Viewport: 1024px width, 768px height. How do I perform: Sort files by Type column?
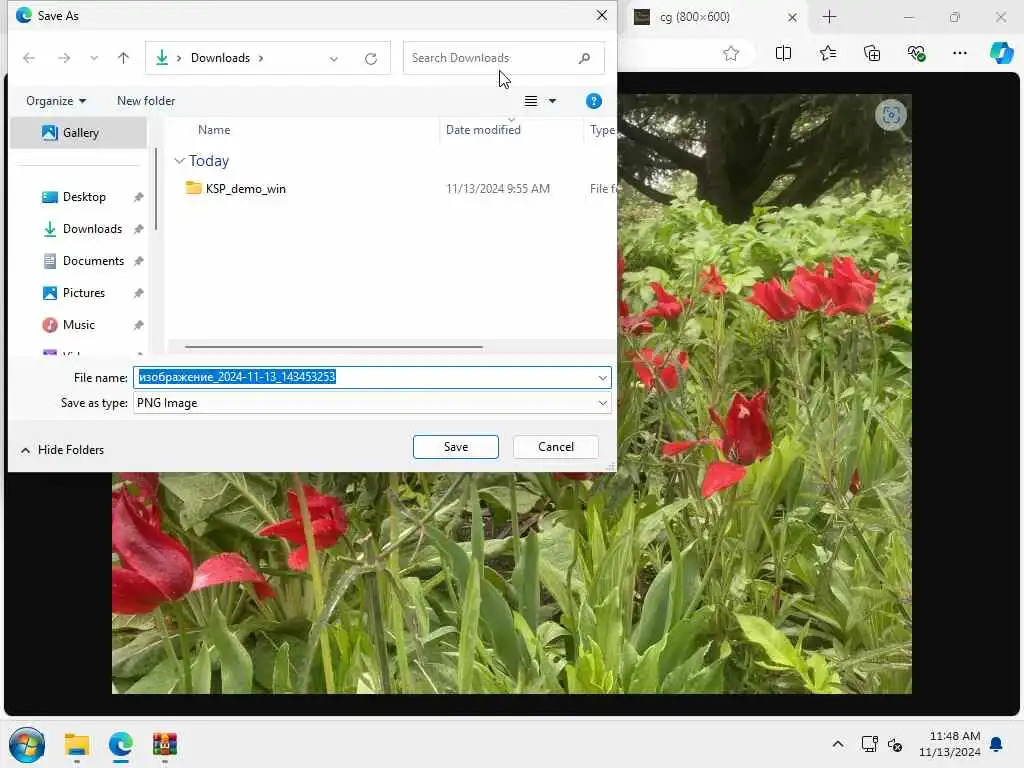[602, 130]
